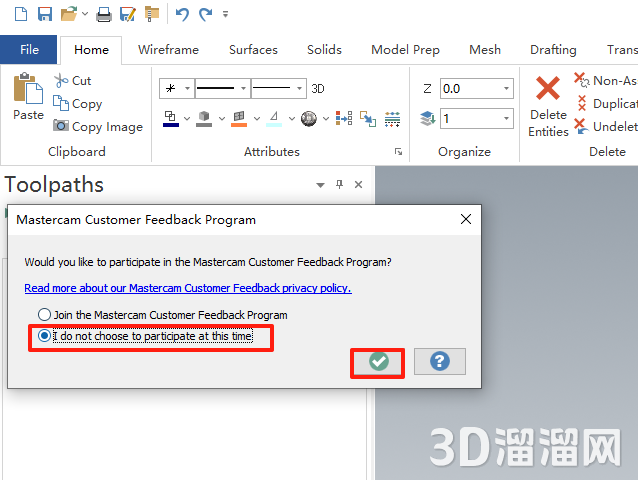Click the Redo arrow icon
The width and height of the screenshot is (638, 480).
205,14
